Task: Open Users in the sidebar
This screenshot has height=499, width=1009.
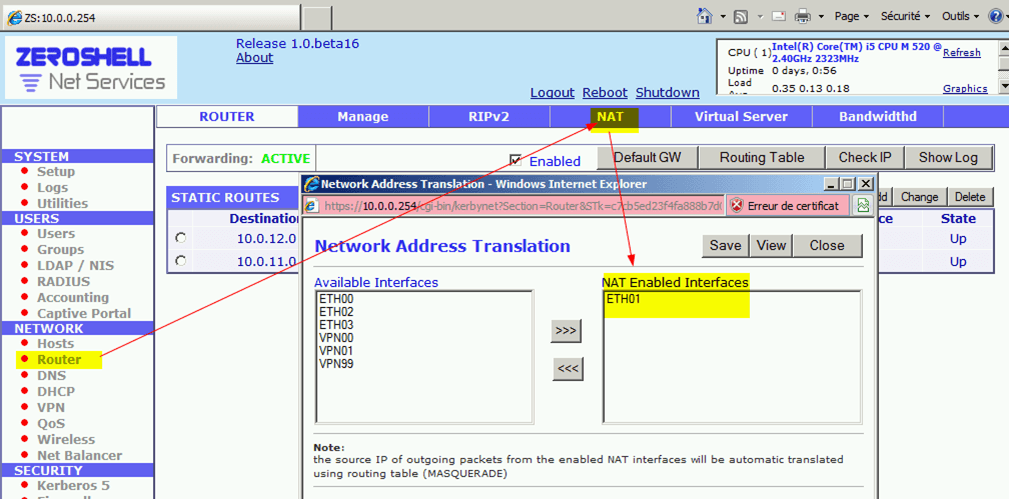Action: tap(56, 234)
